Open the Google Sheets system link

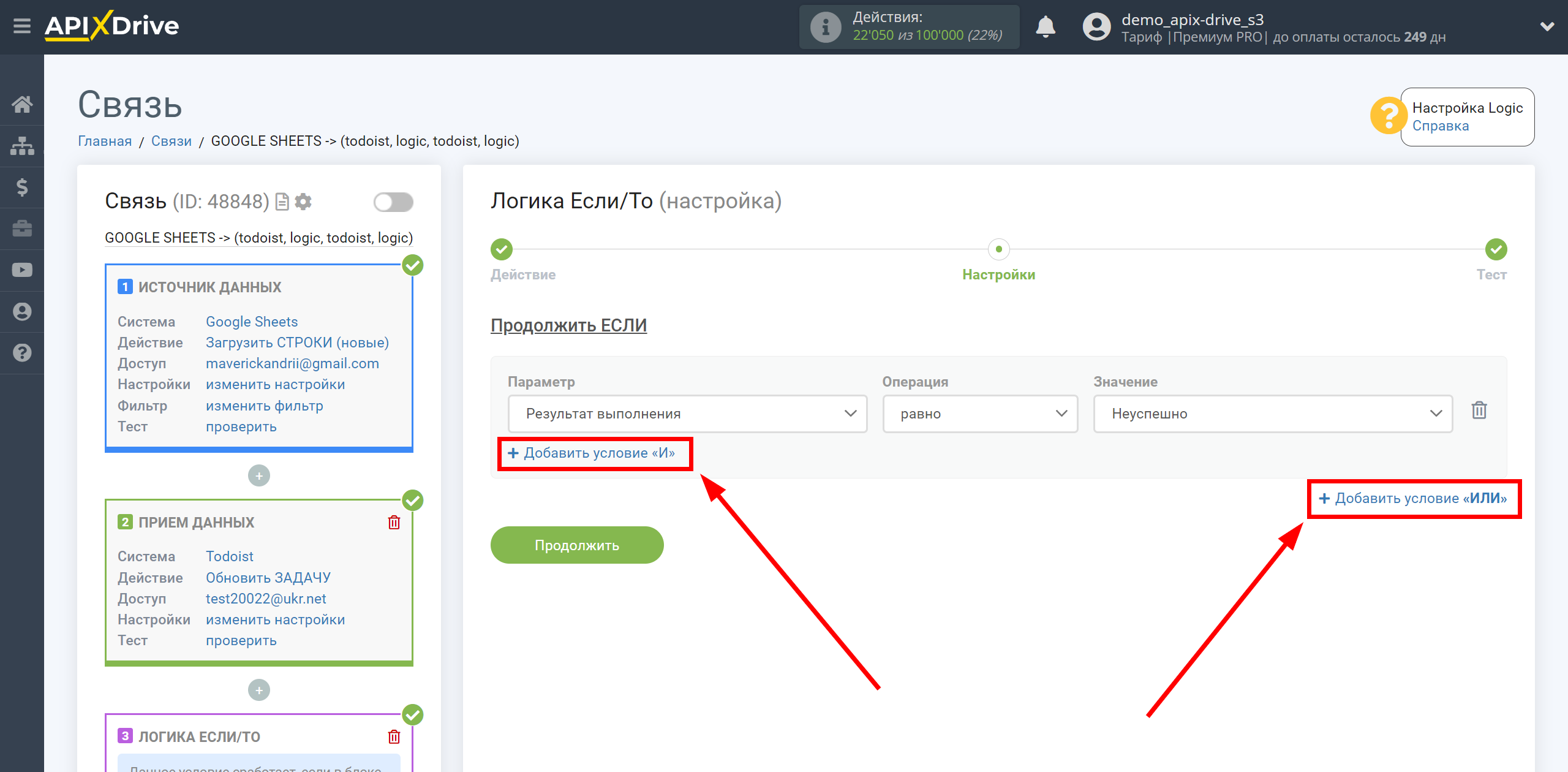coord(252,322)
